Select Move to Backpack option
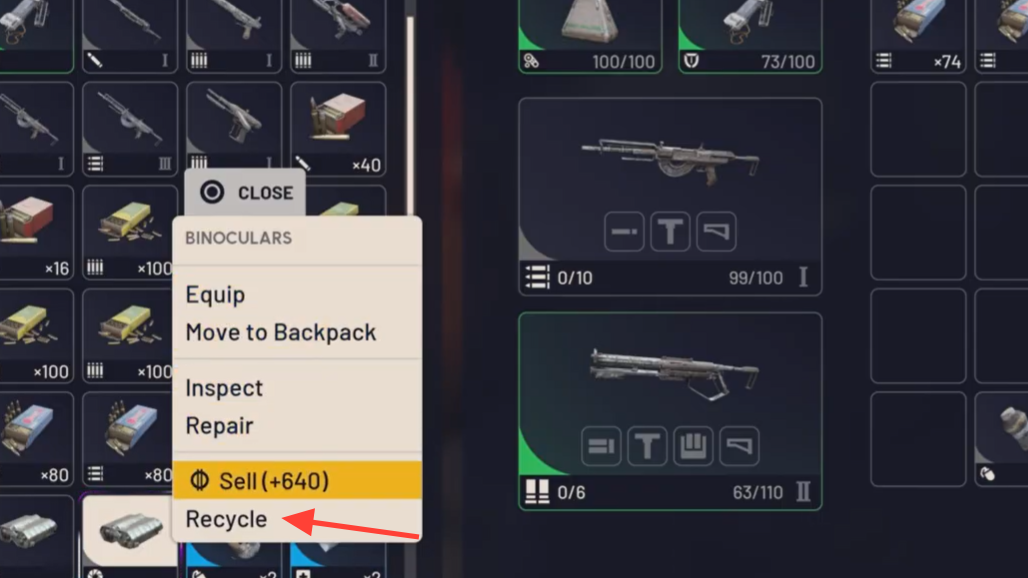1028x578 pixels. point(281,332)
